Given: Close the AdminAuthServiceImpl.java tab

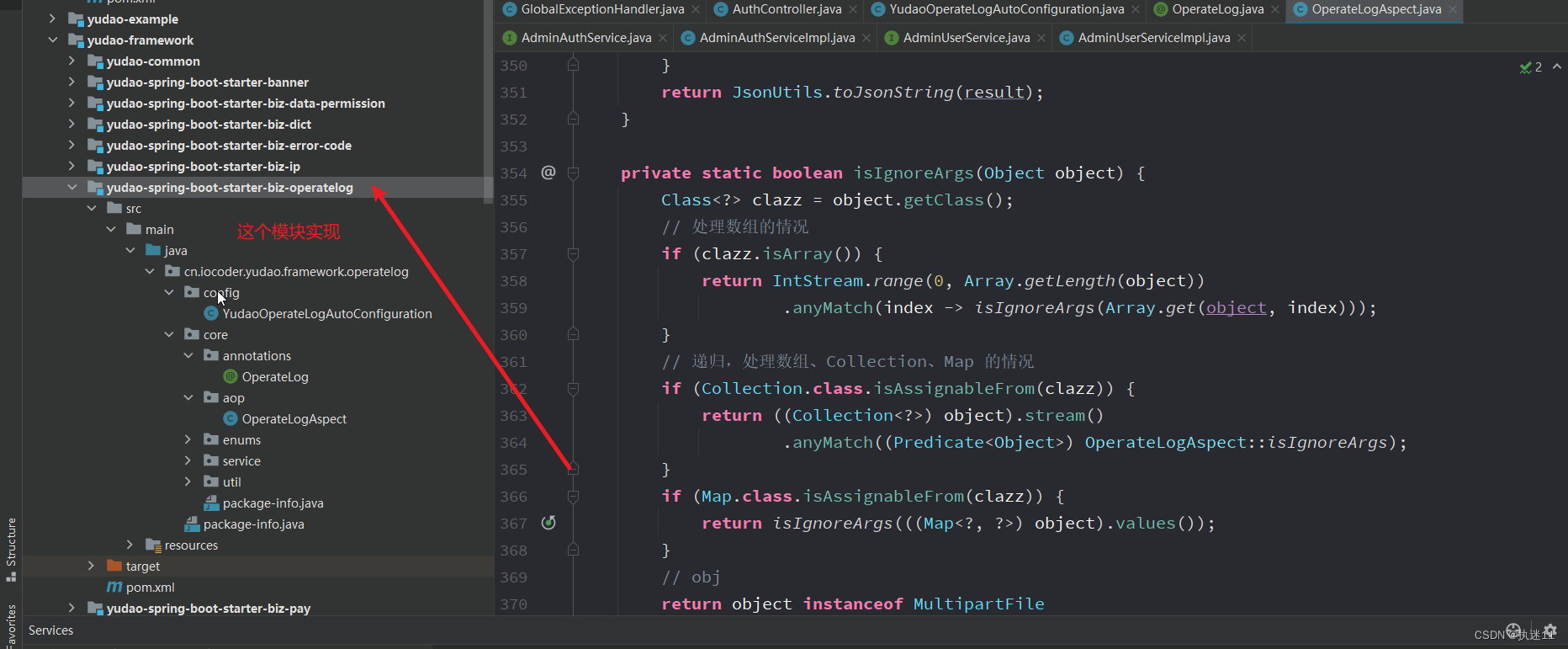Looking at the screenshot, I should [866, 38].
